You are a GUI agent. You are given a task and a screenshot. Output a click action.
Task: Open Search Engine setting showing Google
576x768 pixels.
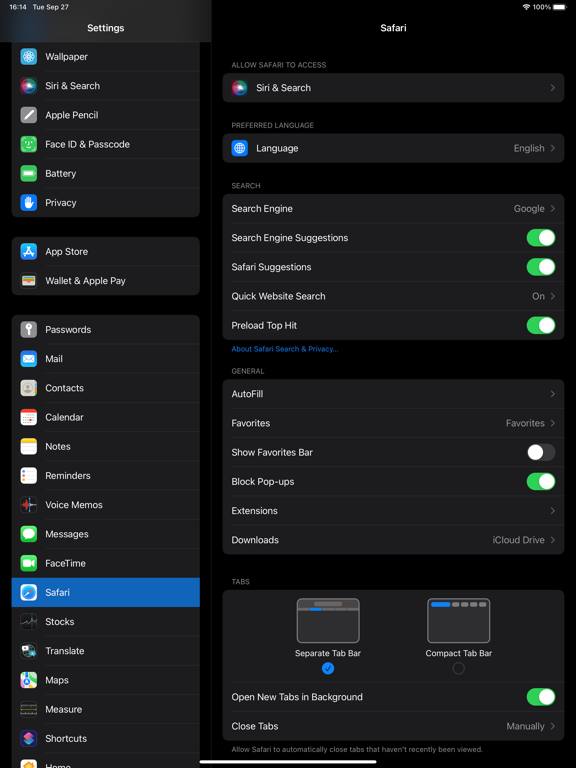pyautogui.click(x=393, y=209)
